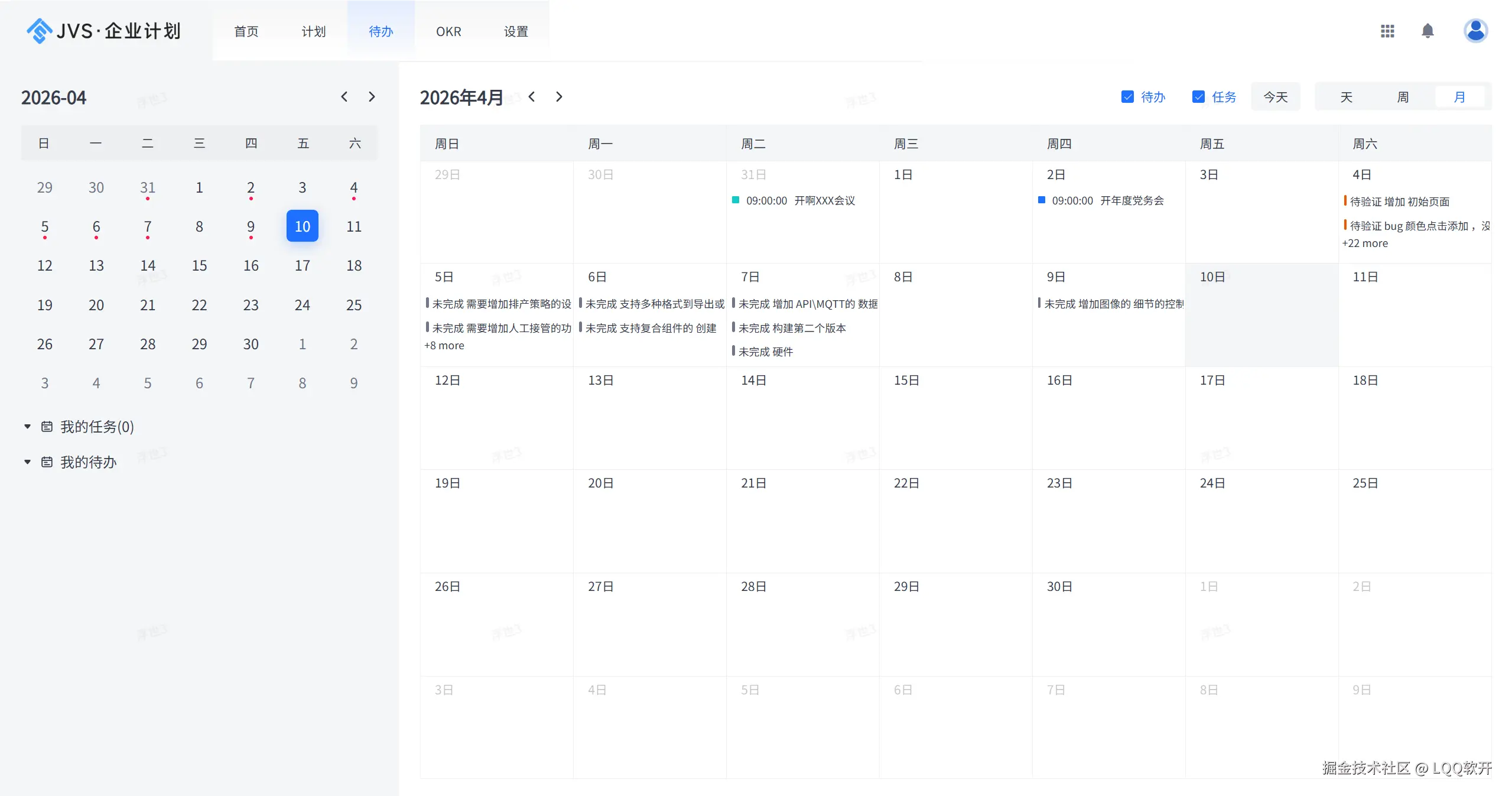Open the OKR tab
Image resolution: width=1512 pixels, height=796 pixels.
[x=448, y=31]
